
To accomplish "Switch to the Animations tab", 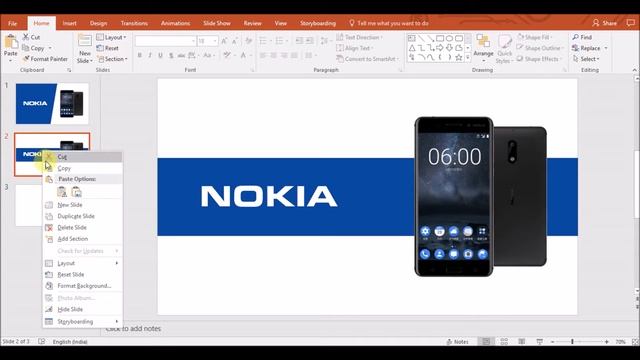I will click(176, 23).
